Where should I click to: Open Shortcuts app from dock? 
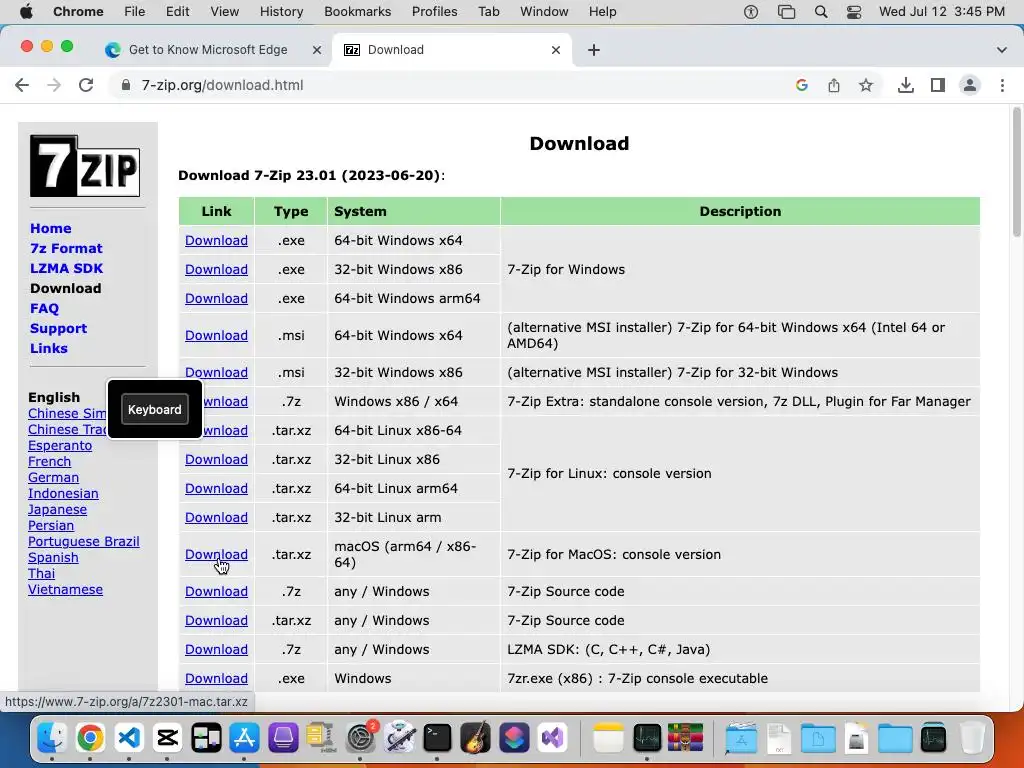tap(514, 738)
